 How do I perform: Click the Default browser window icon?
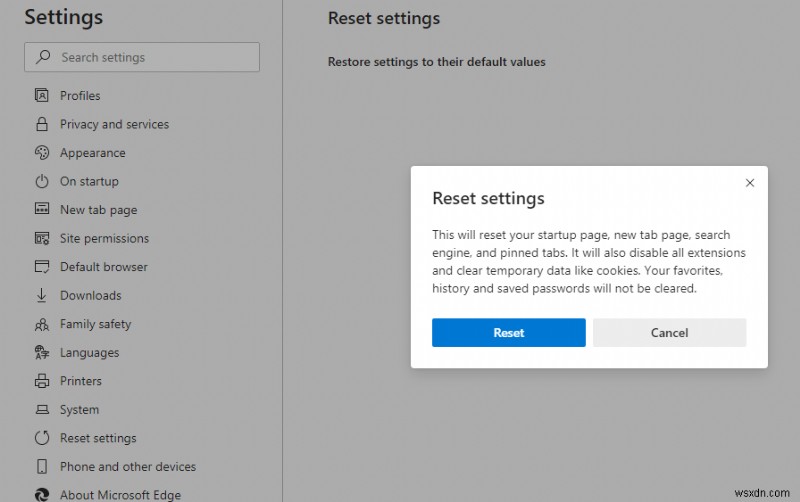tap(42, 267)
